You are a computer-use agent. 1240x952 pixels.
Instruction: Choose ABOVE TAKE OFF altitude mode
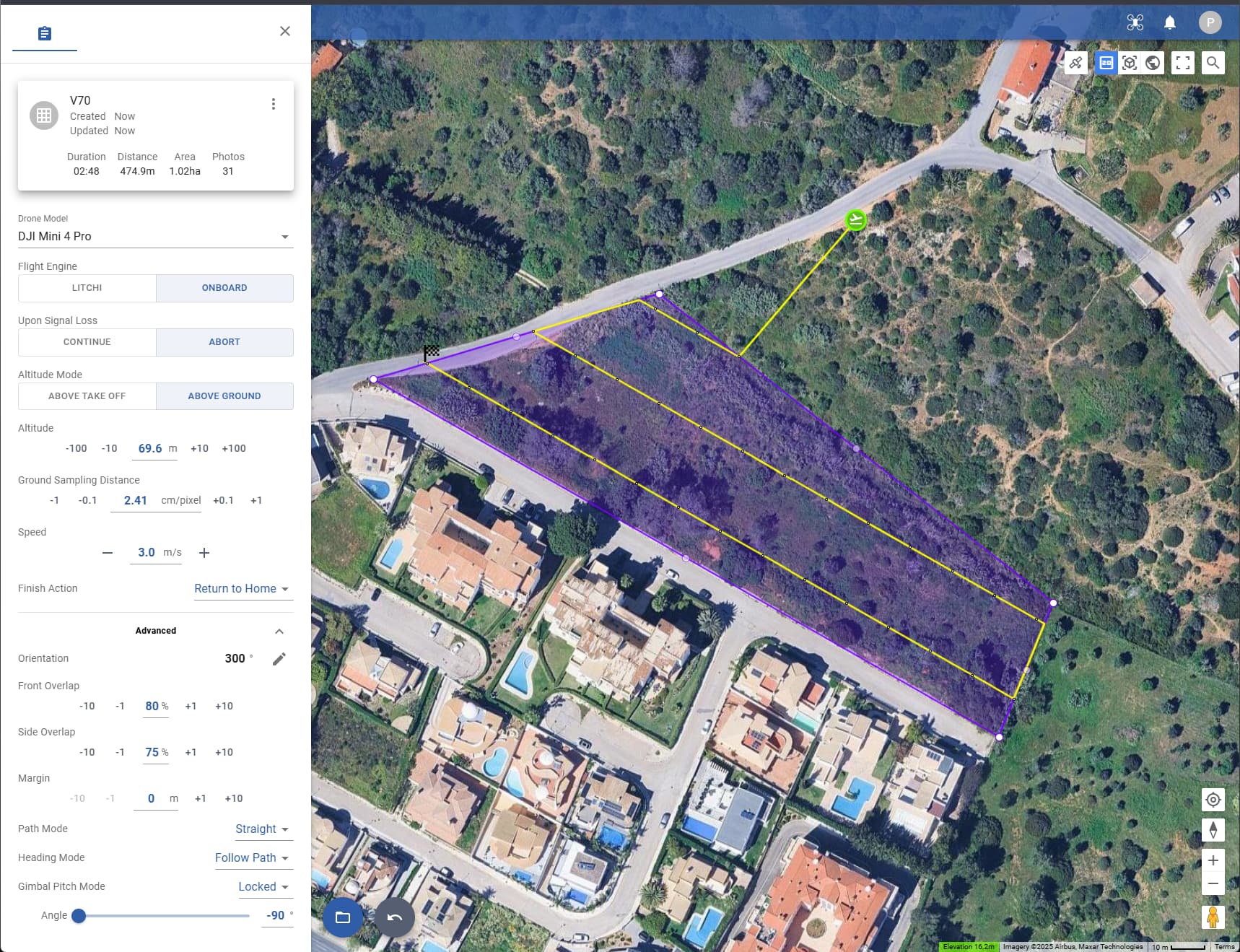click(x=87, y=396)
